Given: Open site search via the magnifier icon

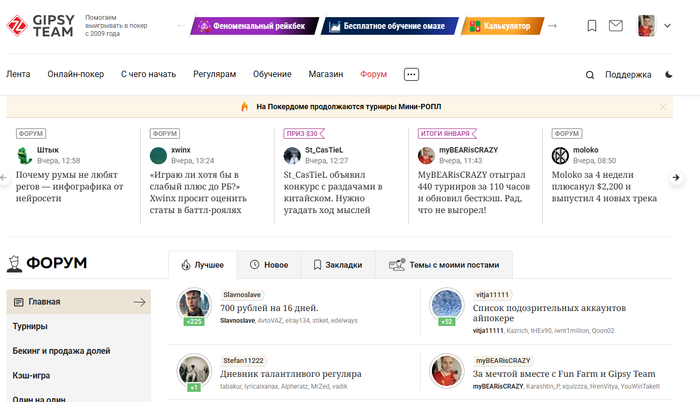Looking at the screenshot, I should tap(590, 75).
